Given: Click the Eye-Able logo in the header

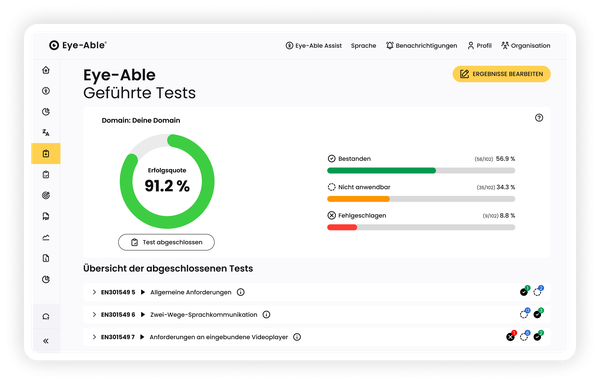Looking at the screenshot, I should [x=78, y=45].
